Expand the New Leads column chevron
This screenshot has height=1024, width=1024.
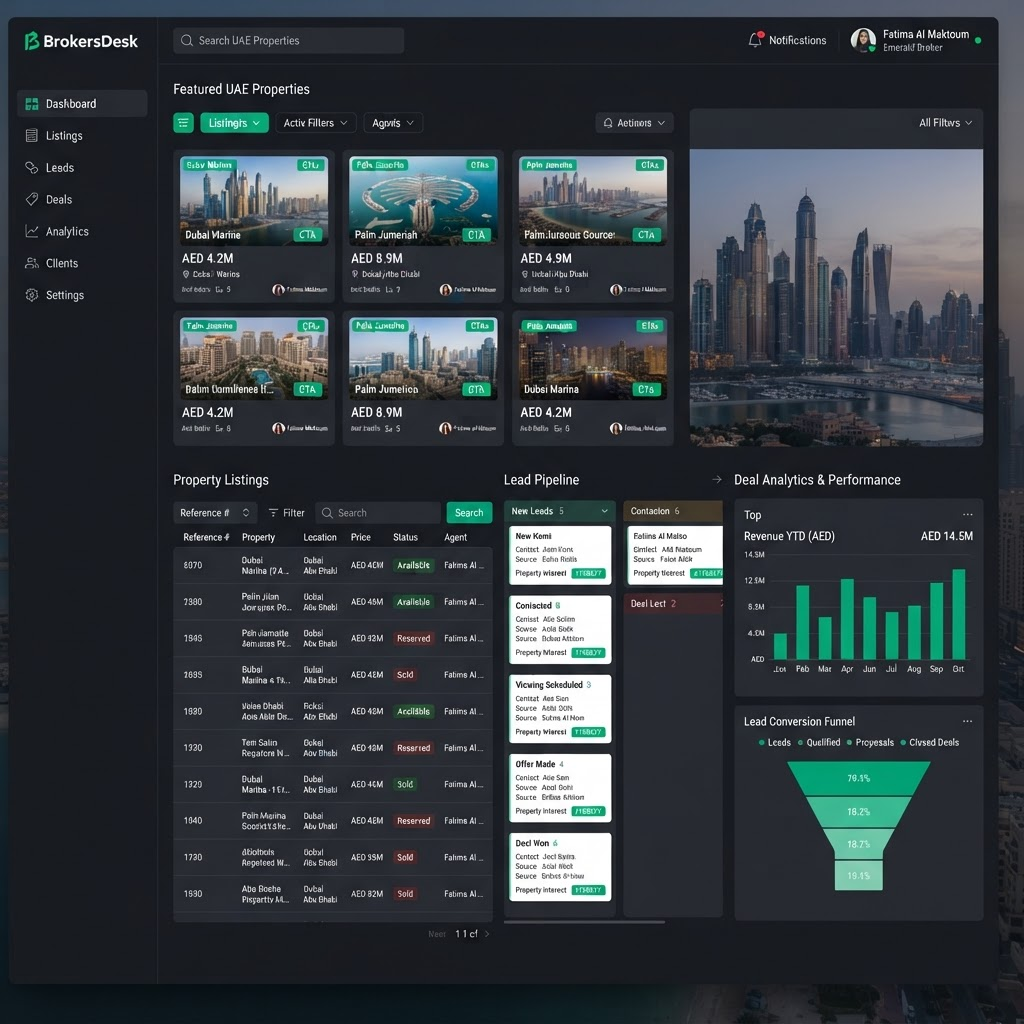click(604, 511)
